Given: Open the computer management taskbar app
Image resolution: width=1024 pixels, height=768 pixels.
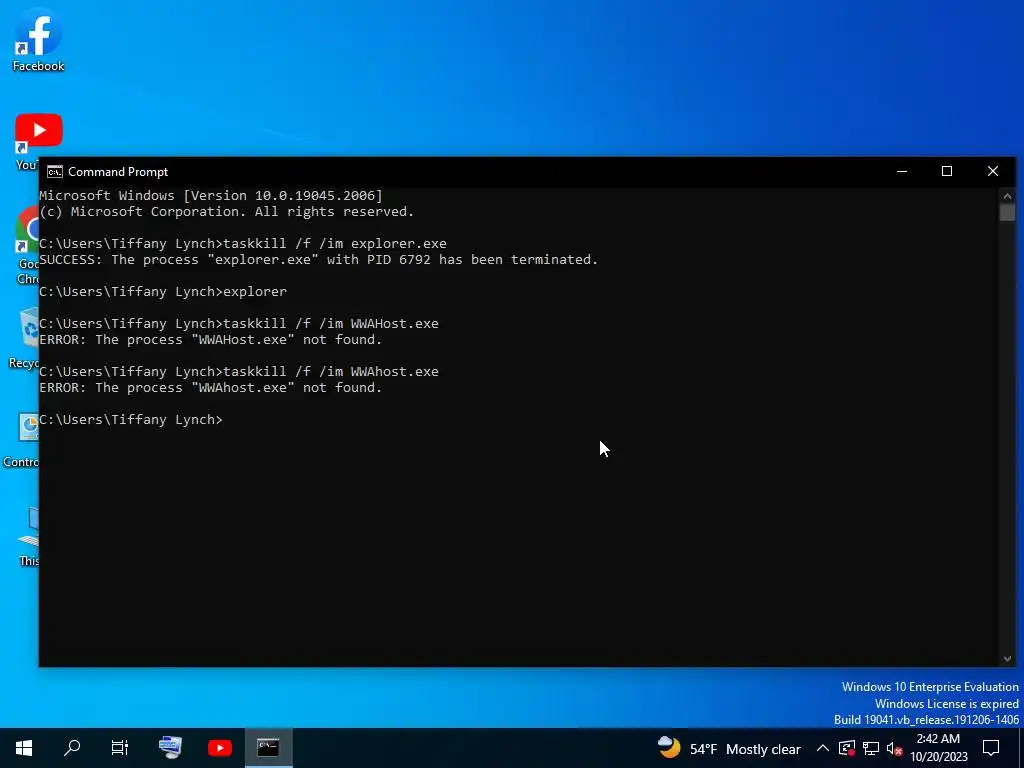Looking at the screenshot, I should point(170,748).
